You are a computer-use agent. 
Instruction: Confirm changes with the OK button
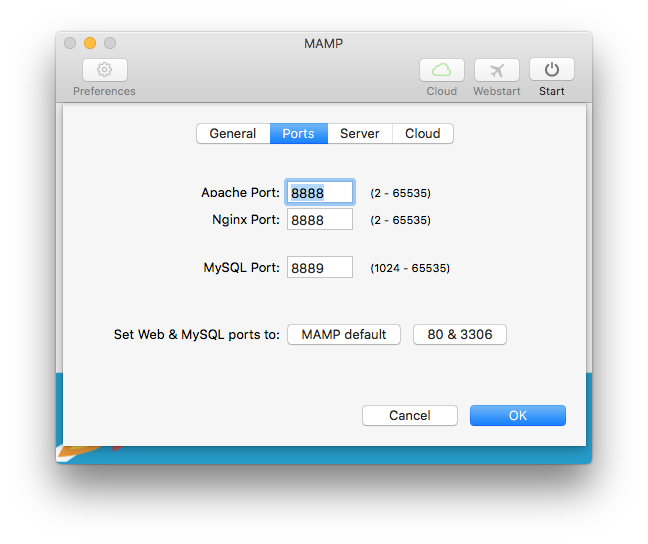click(518, 415)
